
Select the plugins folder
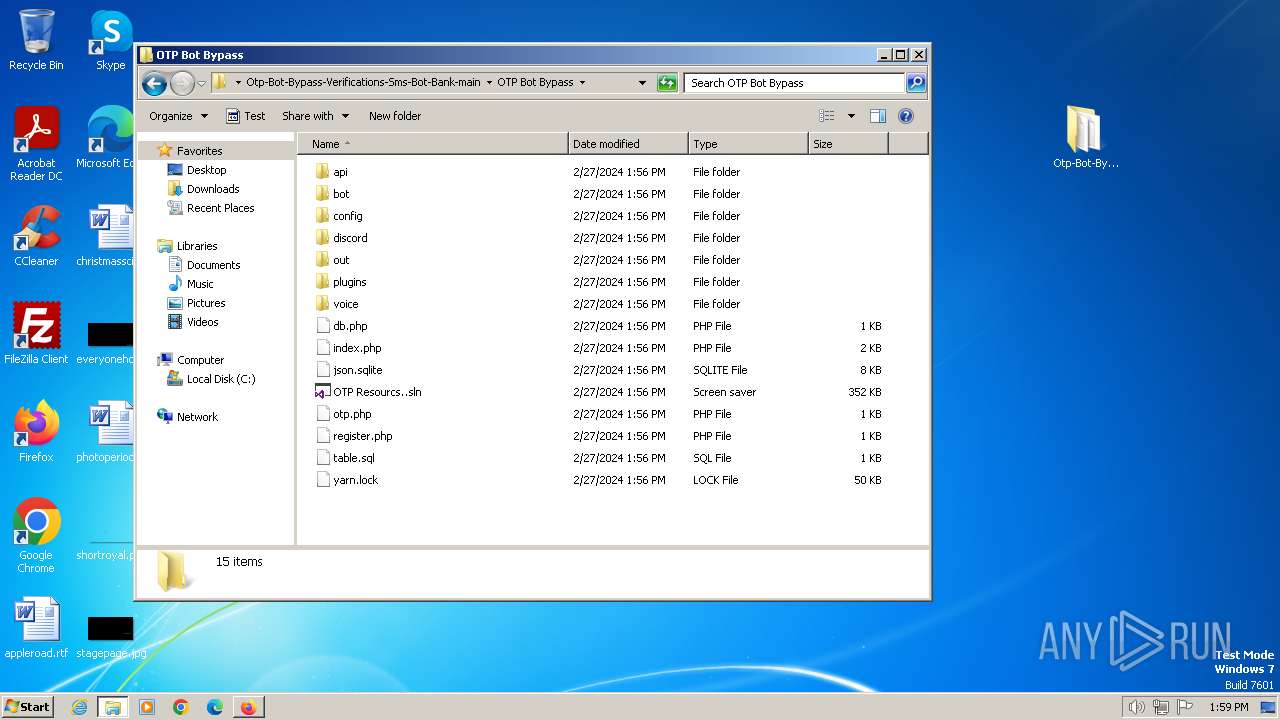coord(349,282)
